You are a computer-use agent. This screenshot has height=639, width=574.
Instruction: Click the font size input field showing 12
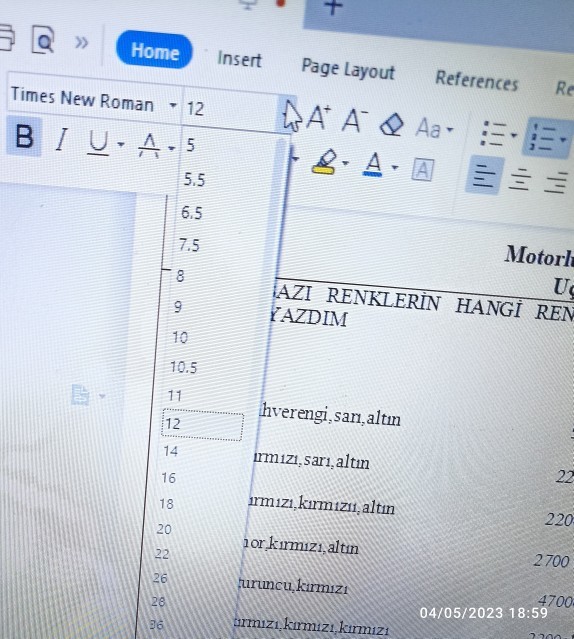coord(231,111)
